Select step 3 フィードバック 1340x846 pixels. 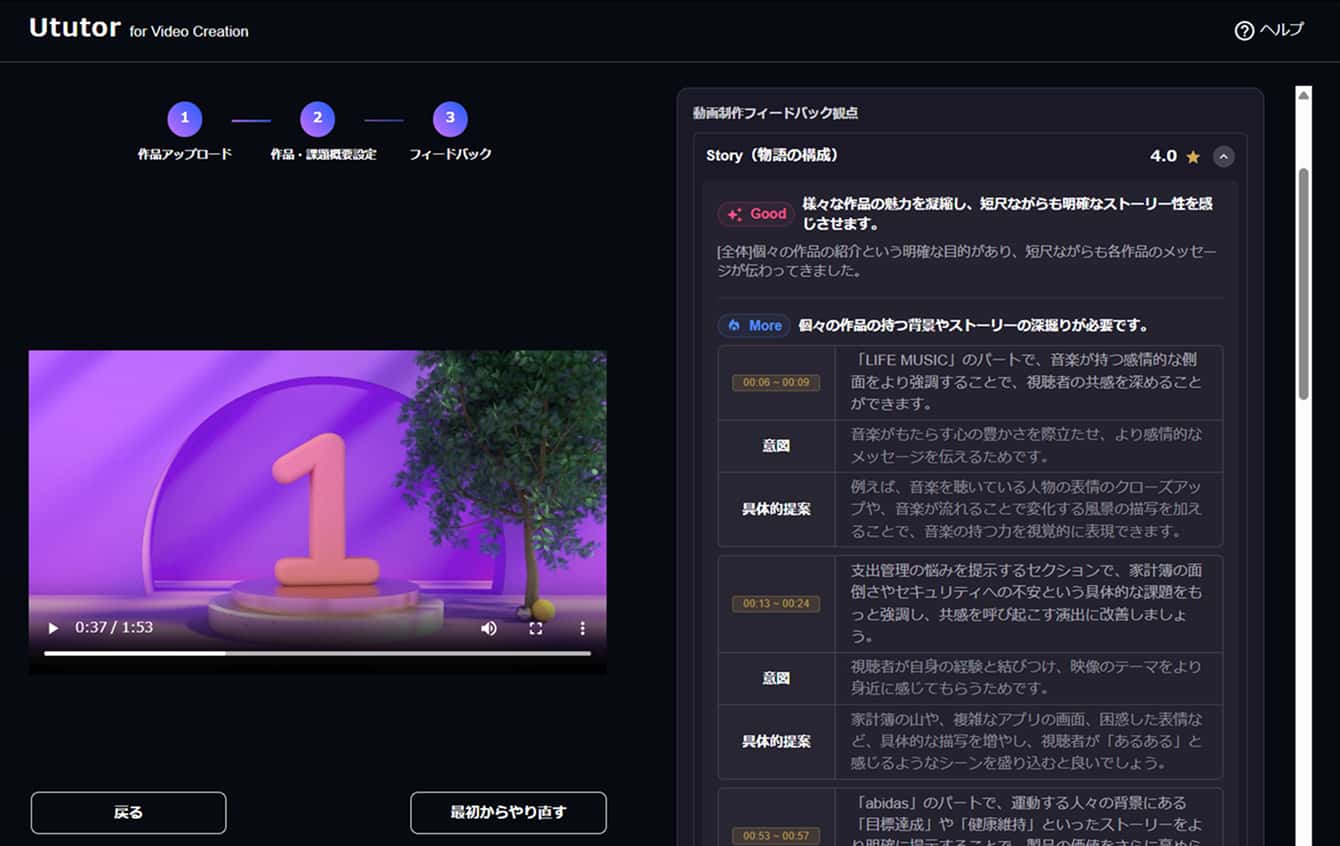pos(450,117)
